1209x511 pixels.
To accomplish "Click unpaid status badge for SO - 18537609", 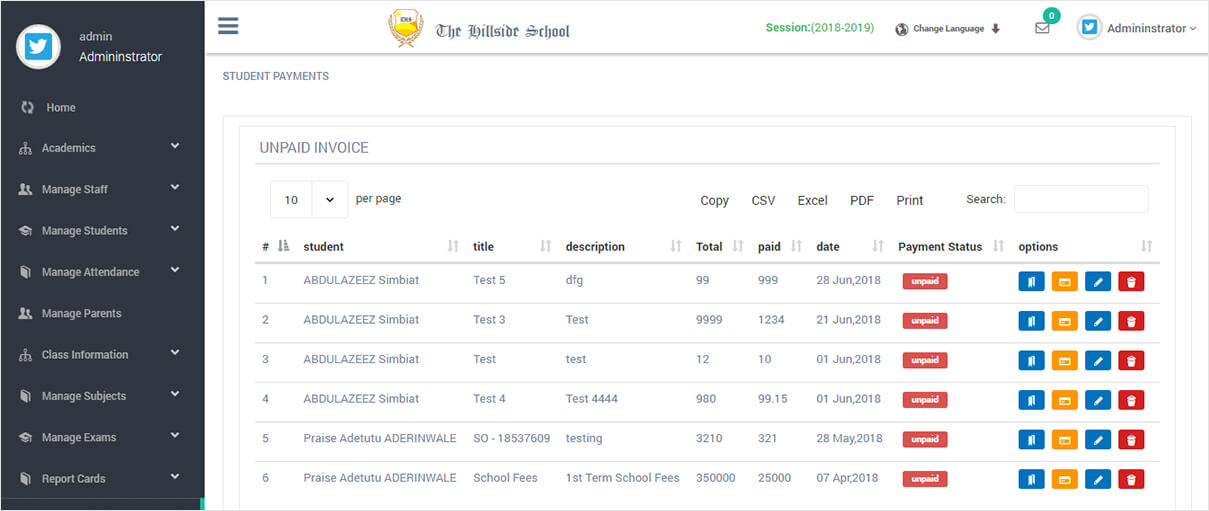I will [x=924, y=439].
